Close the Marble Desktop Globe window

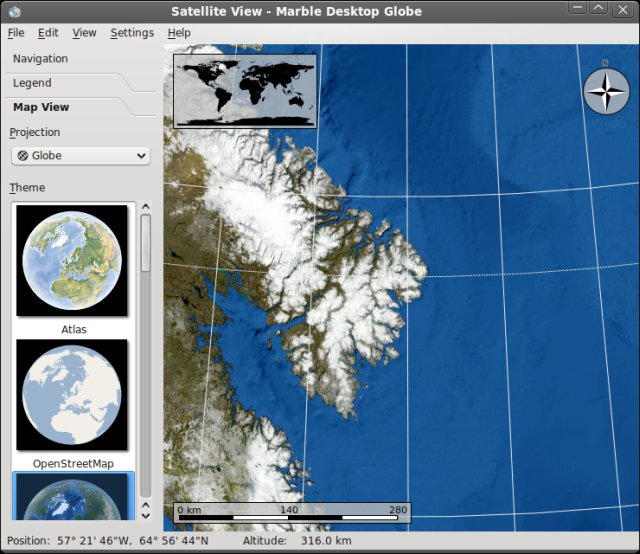(x=622, y=9)
